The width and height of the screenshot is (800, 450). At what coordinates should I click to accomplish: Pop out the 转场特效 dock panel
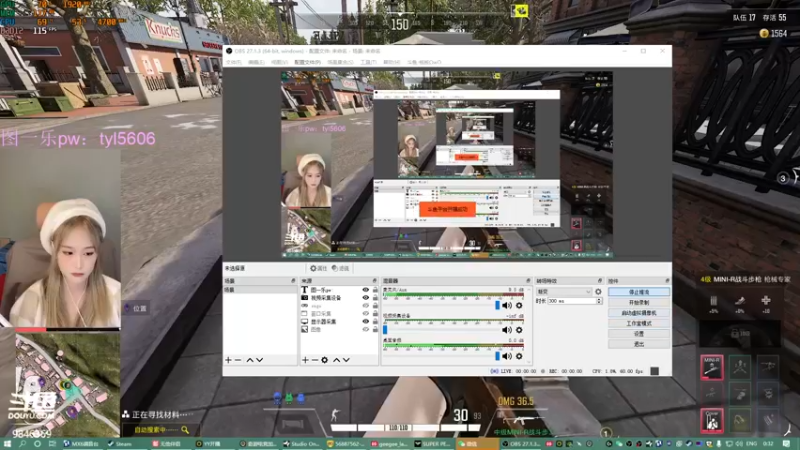[x=600, y=281]
